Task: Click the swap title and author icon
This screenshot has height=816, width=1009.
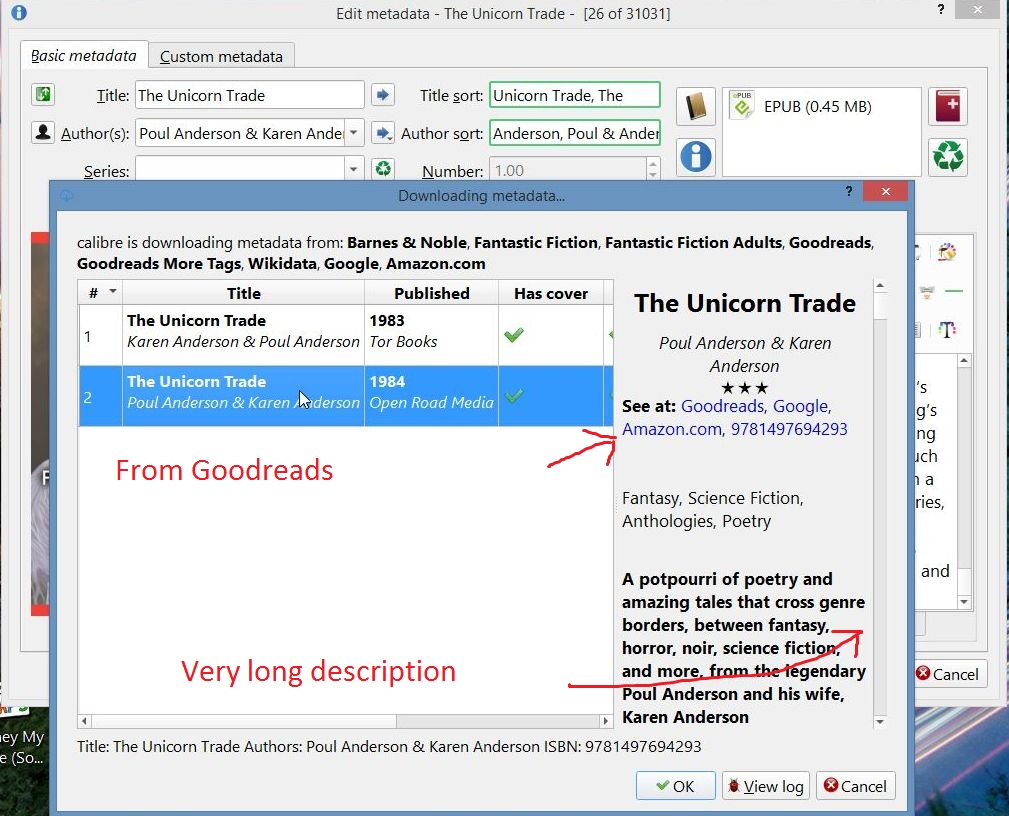Action: click(x=43, y=95)
